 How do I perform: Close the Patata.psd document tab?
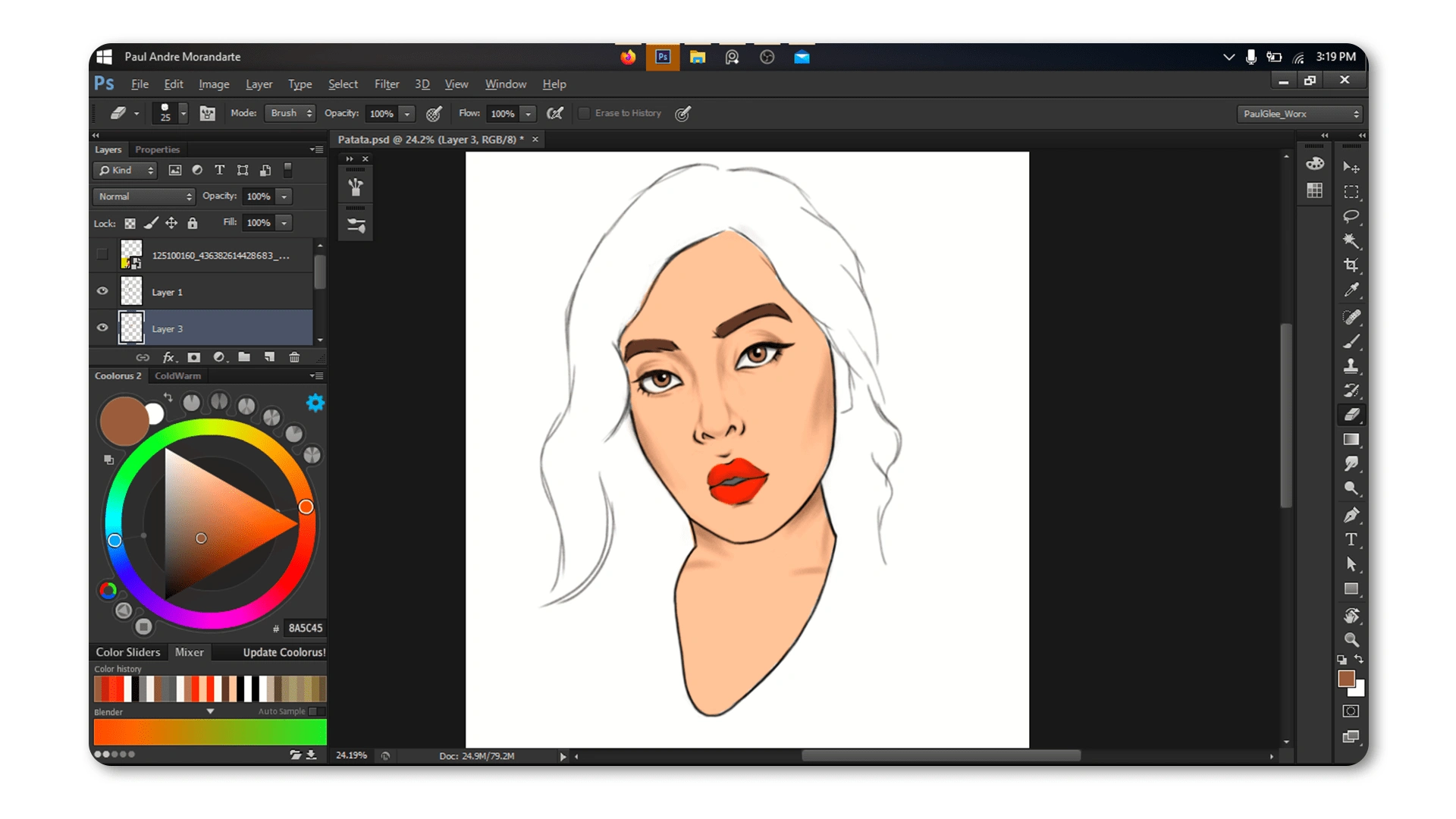click(x=535, y=140)
